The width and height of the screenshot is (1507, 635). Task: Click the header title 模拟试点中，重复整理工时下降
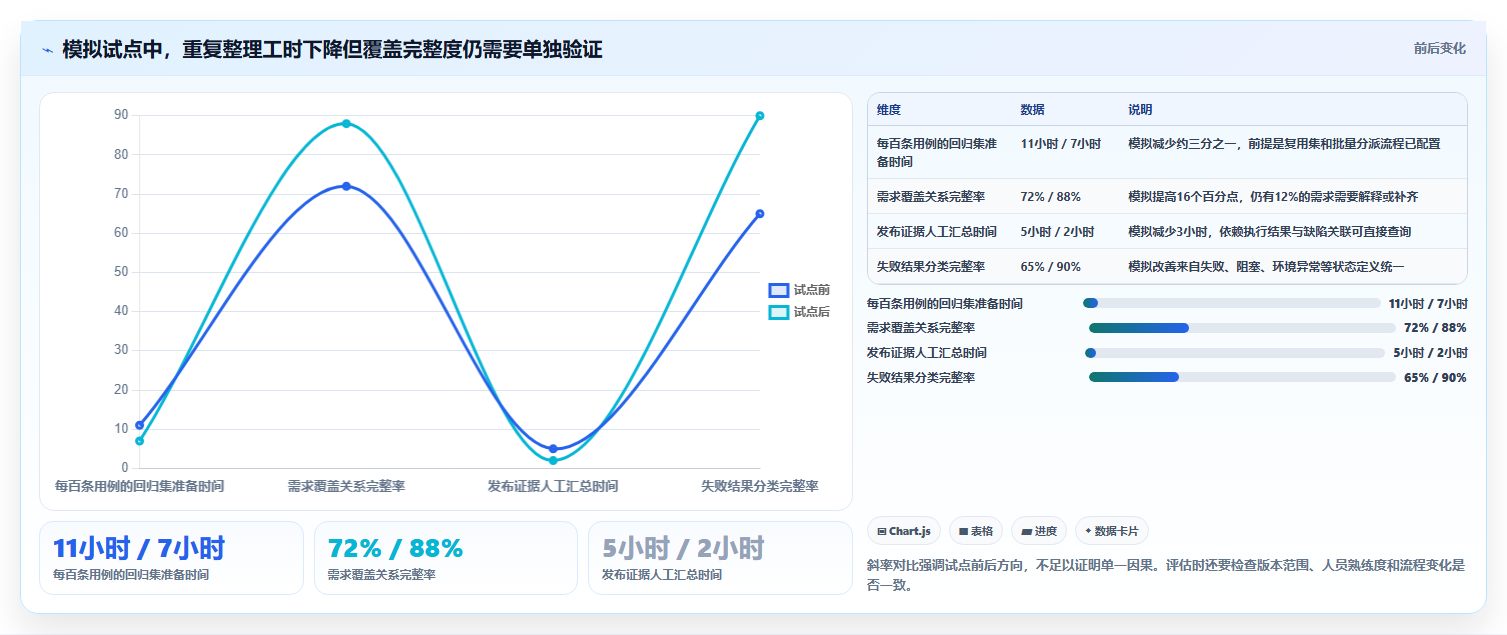coord(332,50)
